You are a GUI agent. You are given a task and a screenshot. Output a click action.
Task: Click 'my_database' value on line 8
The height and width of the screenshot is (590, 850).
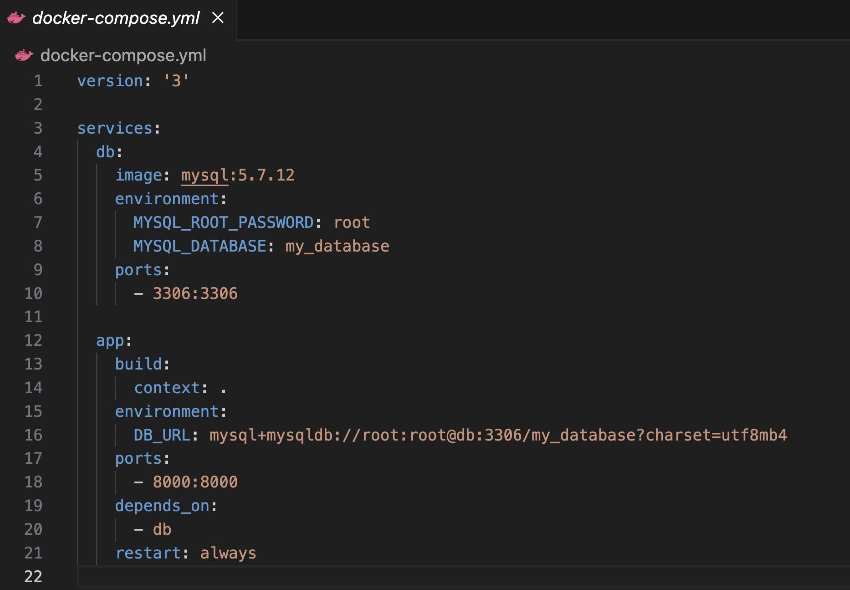(x=337, y=246)
